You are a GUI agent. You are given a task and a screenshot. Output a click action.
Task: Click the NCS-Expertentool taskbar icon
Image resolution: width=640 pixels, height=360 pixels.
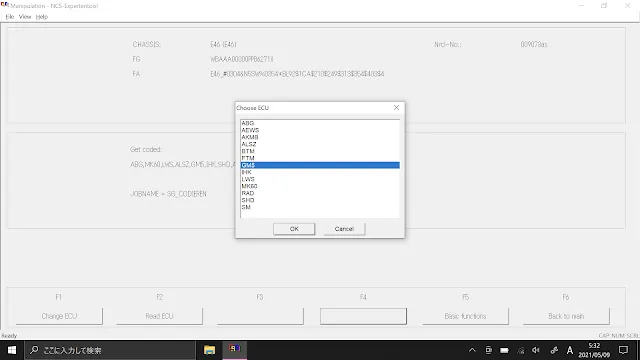point(235,349)
